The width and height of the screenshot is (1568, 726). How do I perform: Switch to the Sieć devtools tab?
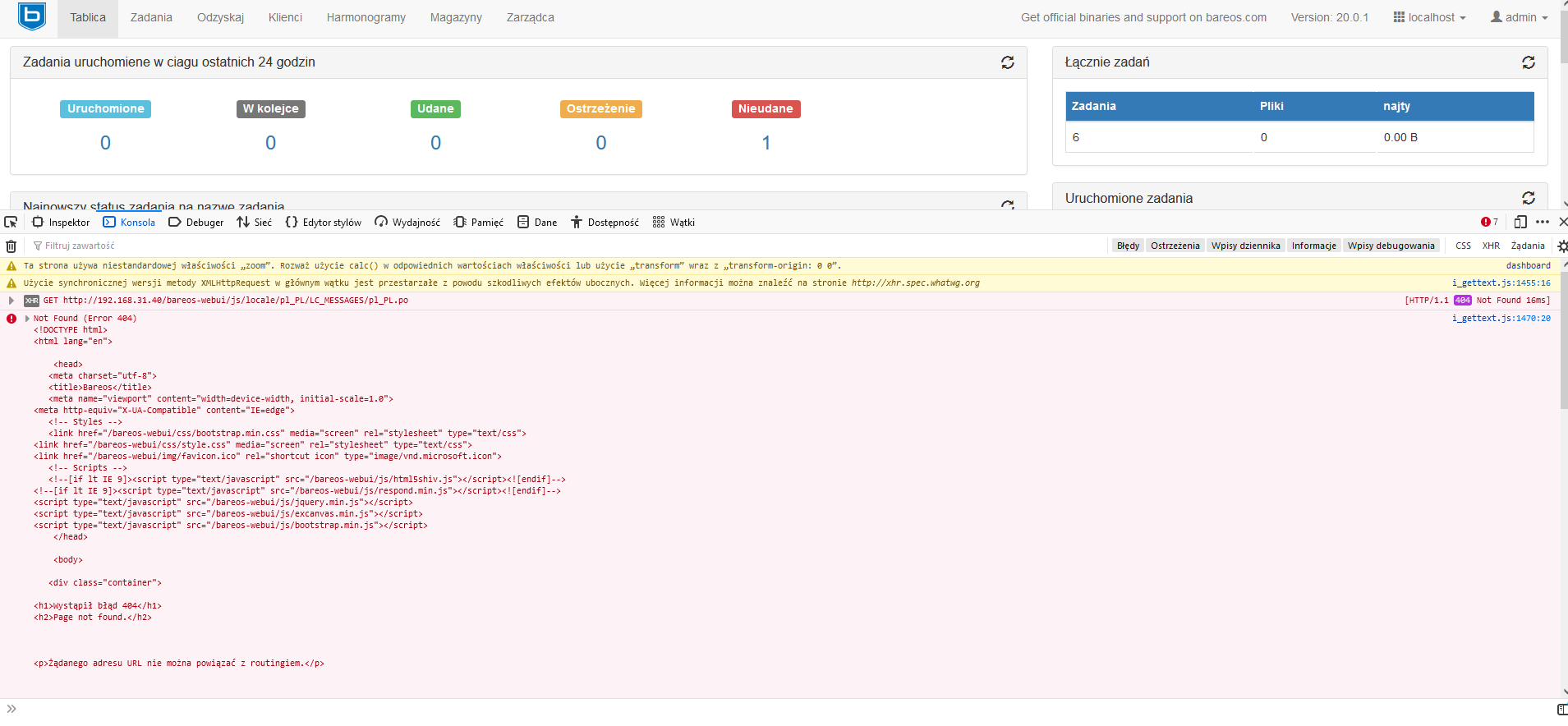coord(255,222)
